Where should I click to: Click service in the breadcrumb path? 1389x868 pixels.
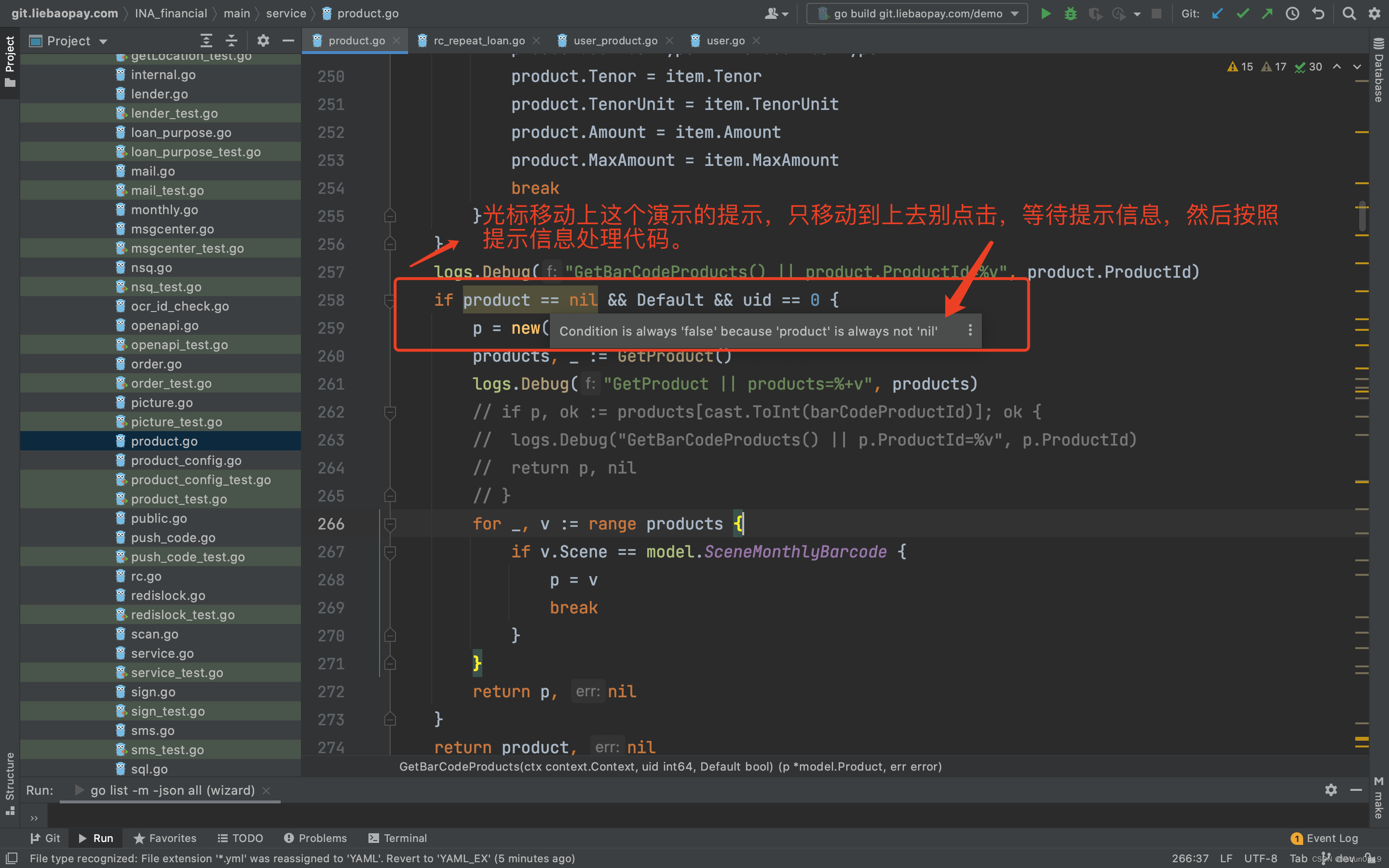(x=286, y=13)
